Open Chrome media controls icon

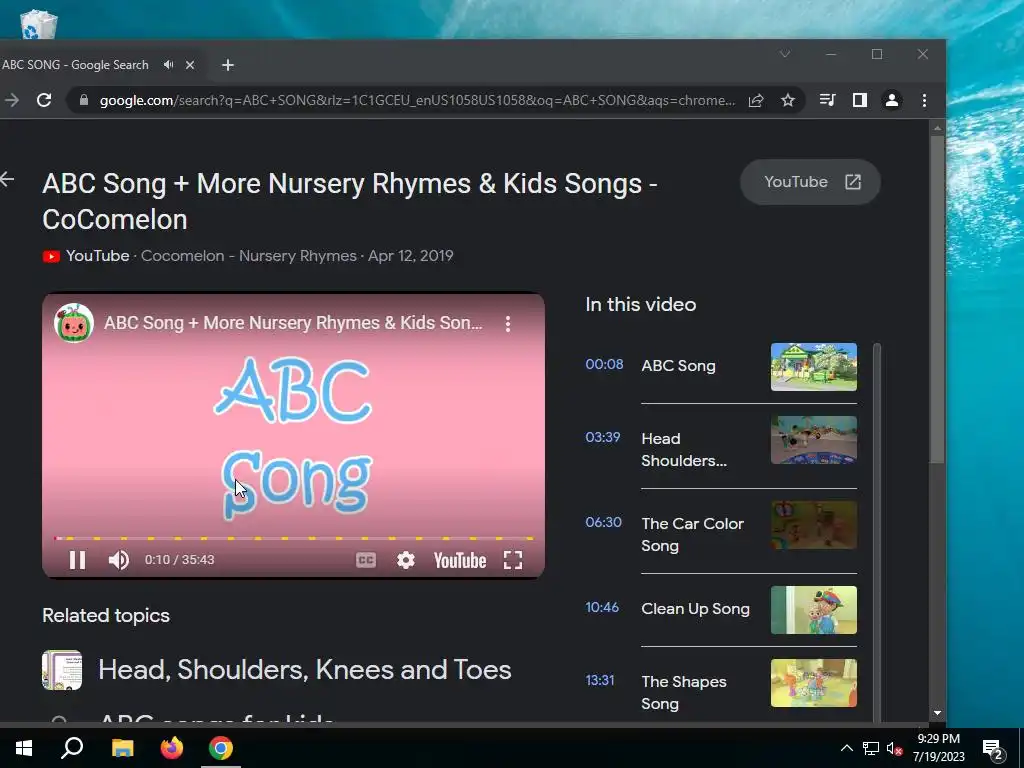(827, 100)
